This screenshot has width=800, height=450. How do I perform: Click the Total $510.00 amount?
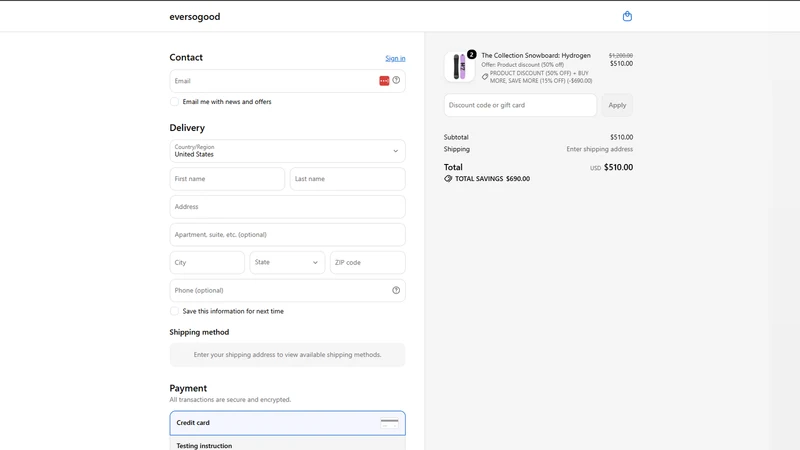pos(618,167)
